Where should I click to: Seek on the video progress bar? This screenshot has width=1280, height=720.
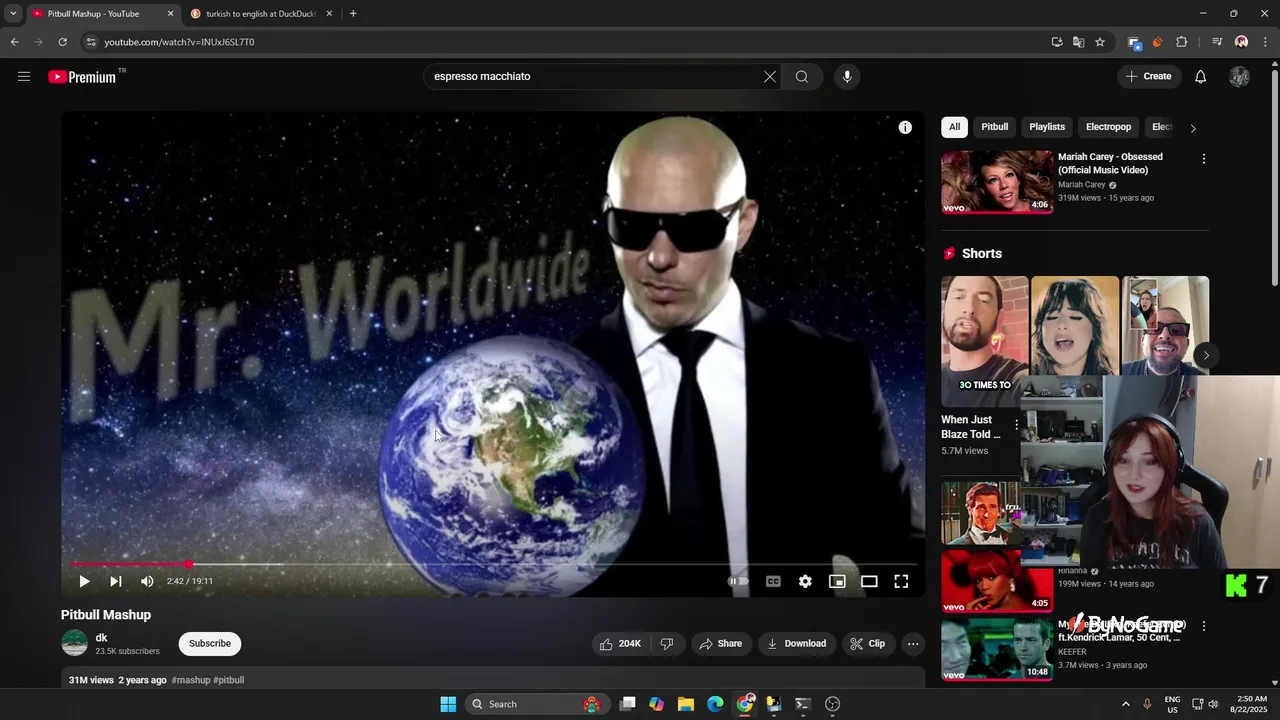pyautogui.click(x=493, y=564)
